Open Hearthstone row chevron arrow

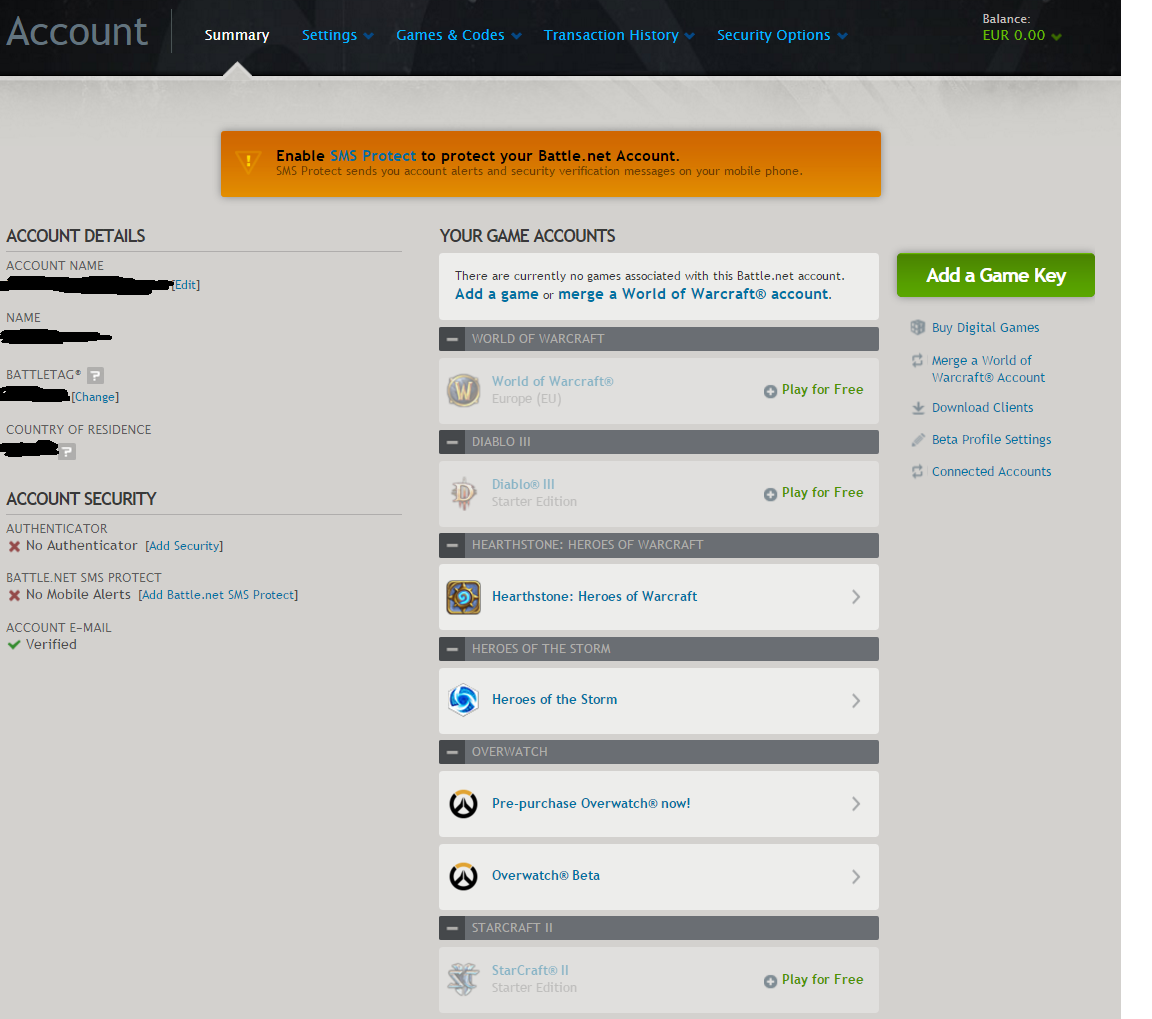click(x=856, y=597)
